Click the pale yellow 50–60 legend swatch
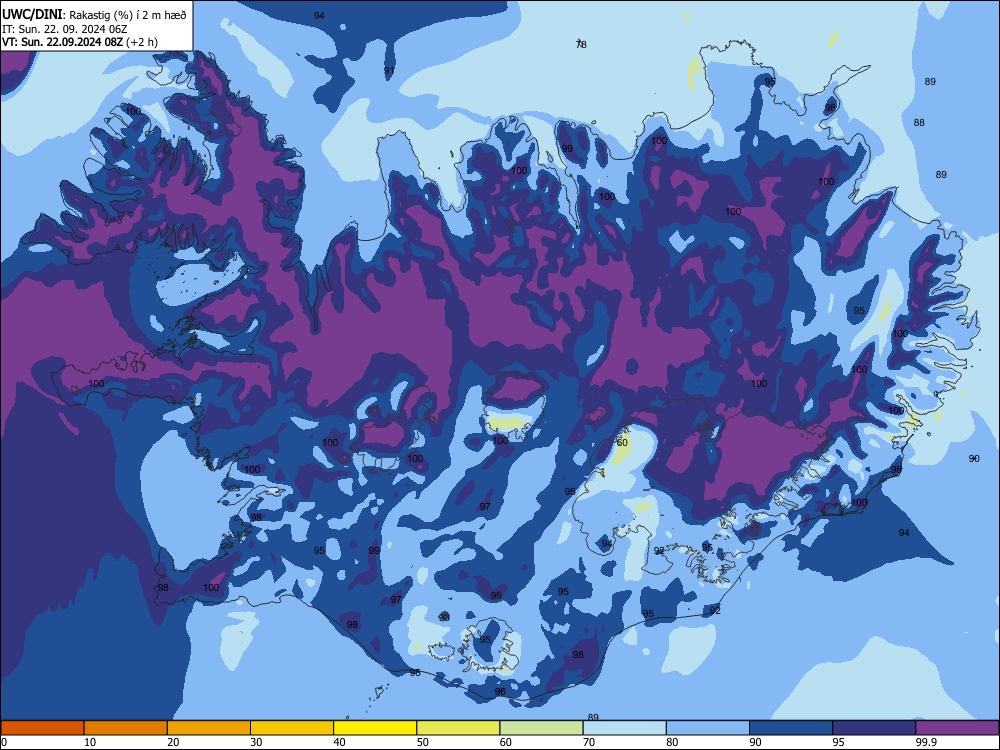This screenshot has width=1000, height=750. 459,728
